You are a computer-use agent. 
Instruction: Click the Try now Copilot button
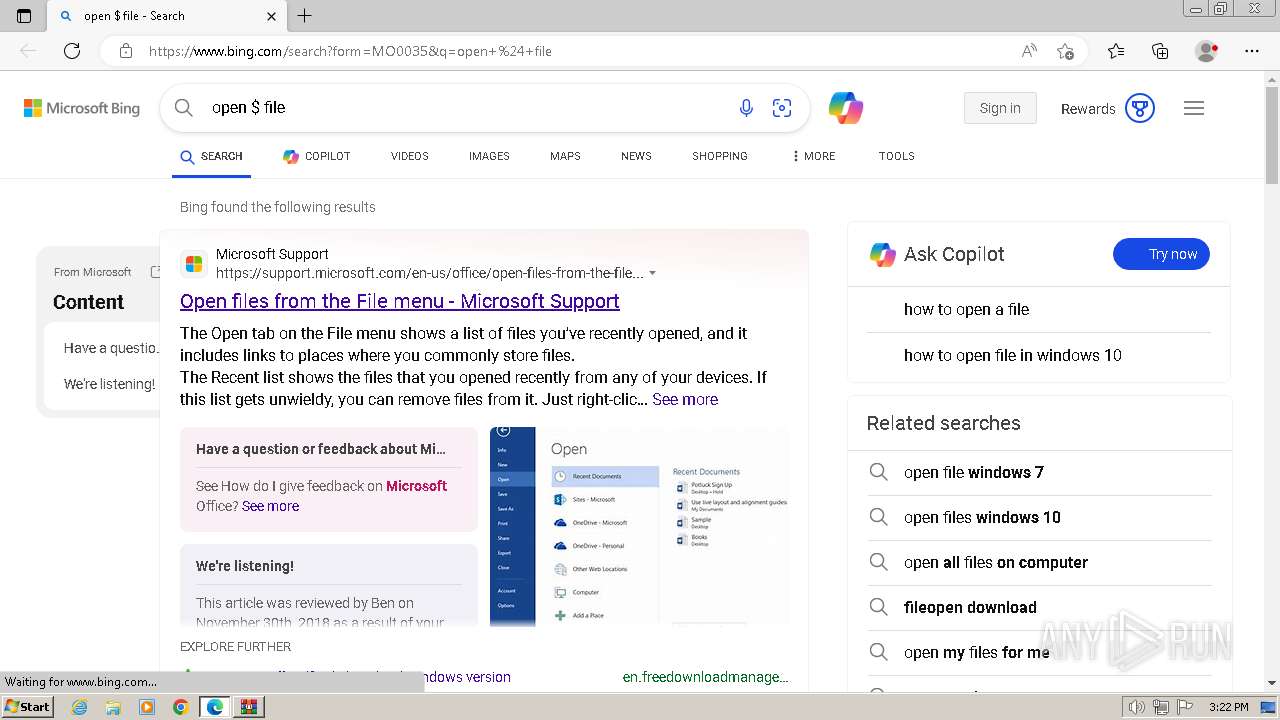point(1161,254)
